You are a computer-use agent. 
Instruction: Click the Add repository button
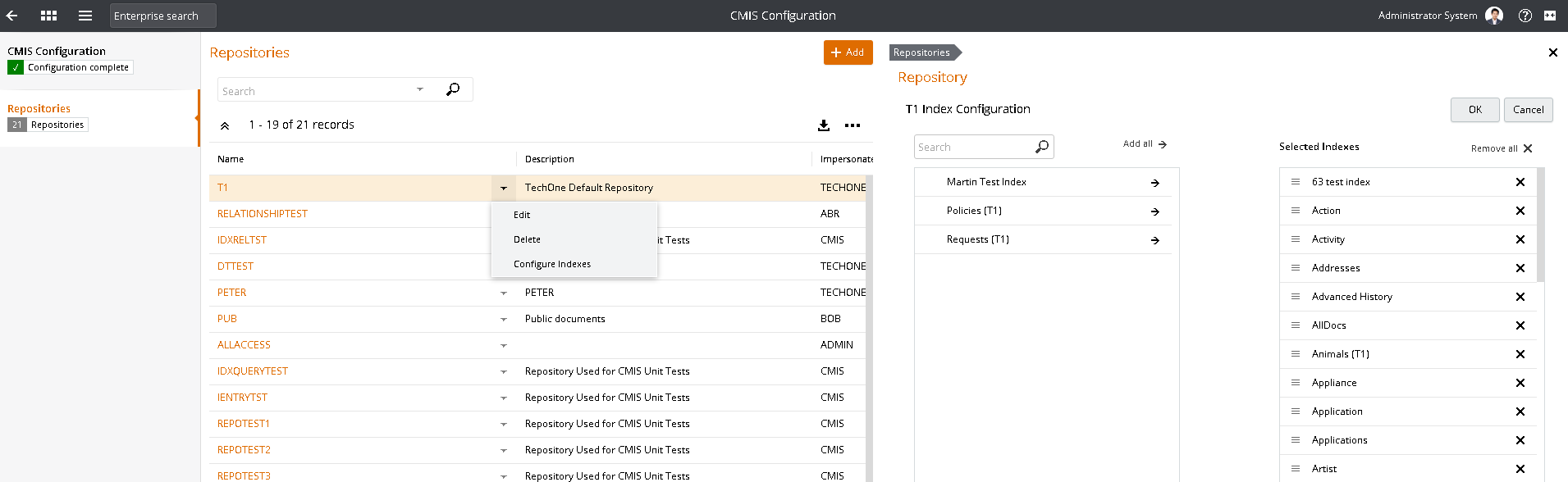pos(848,52)
